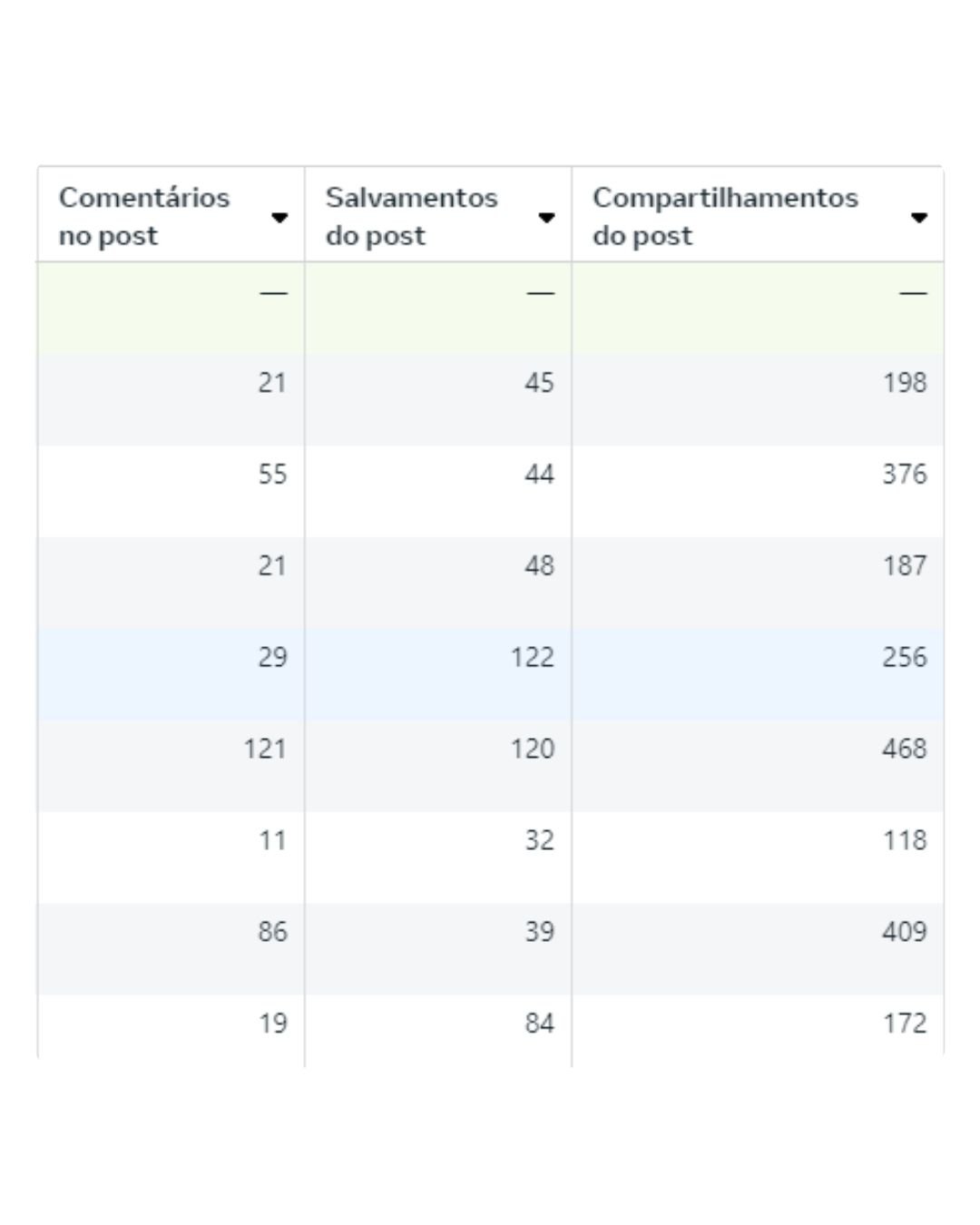Click the comments cell showing 86
The height and width of the screenshot is (1225, 980).
coord(272,932)
